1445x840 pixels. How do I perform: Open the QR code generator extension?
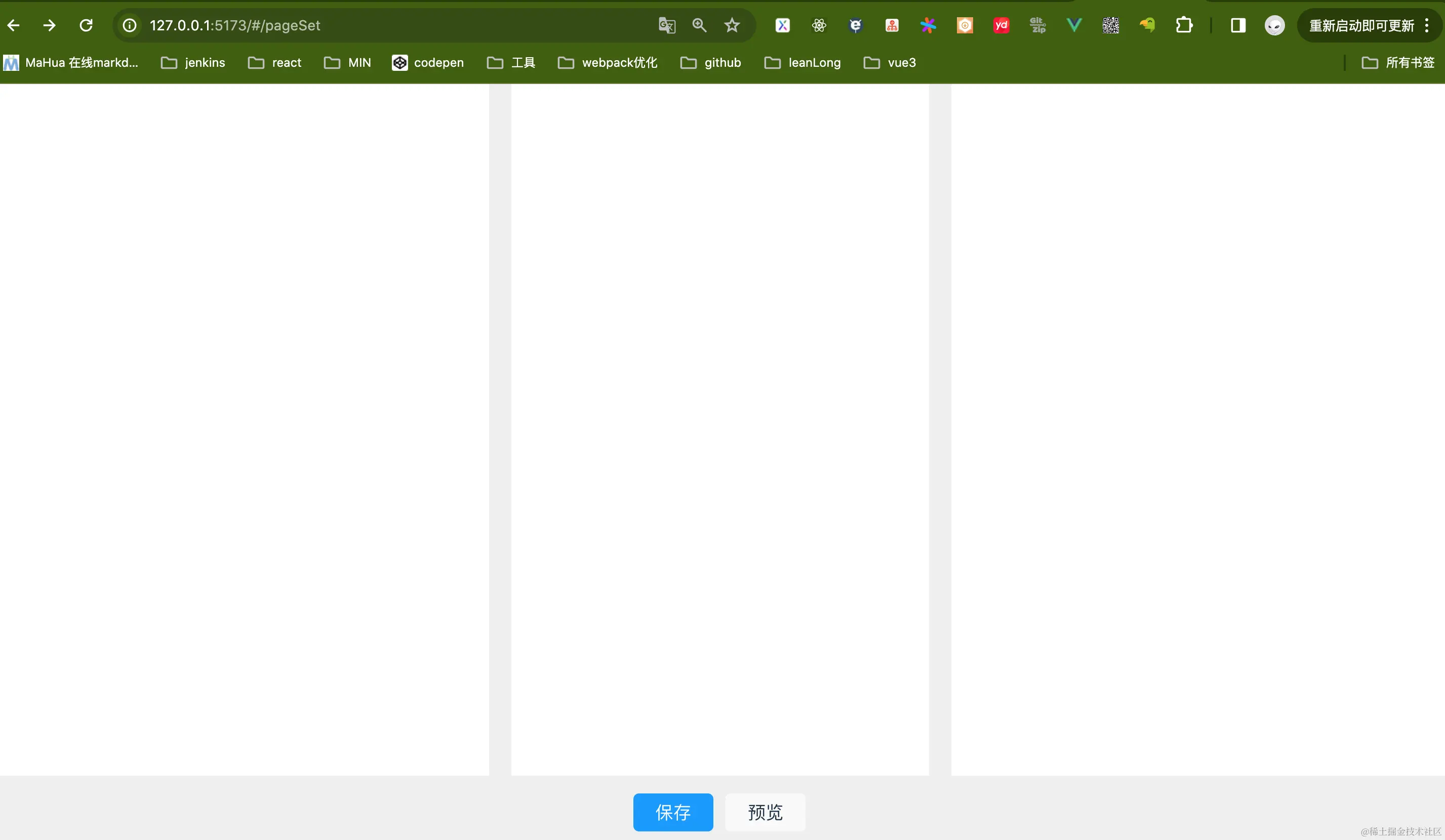pos(1110,25)
